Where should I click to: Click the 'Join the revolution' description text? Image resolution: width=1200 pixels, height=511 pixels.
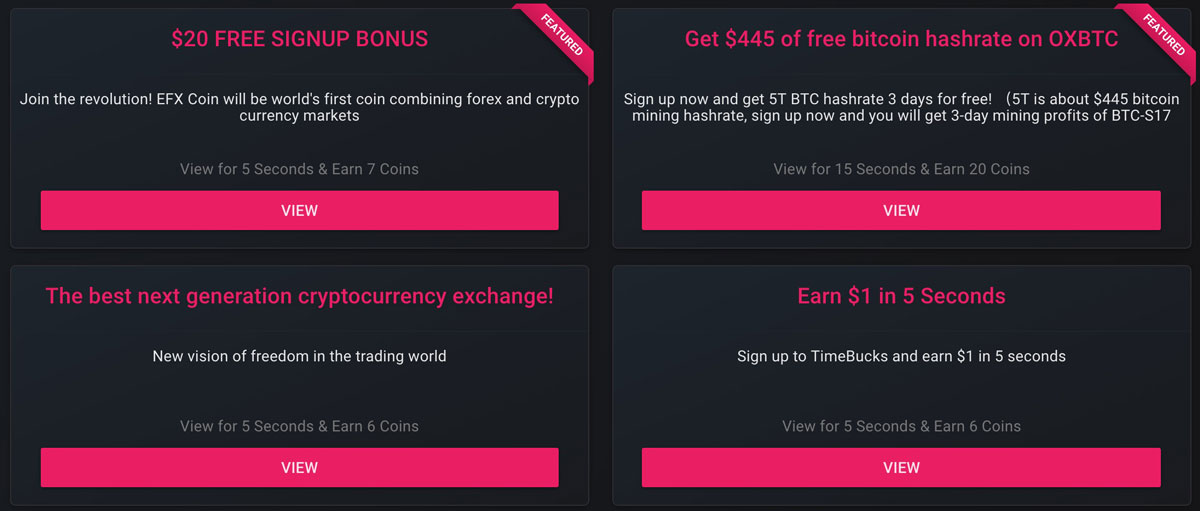[299, 100]
